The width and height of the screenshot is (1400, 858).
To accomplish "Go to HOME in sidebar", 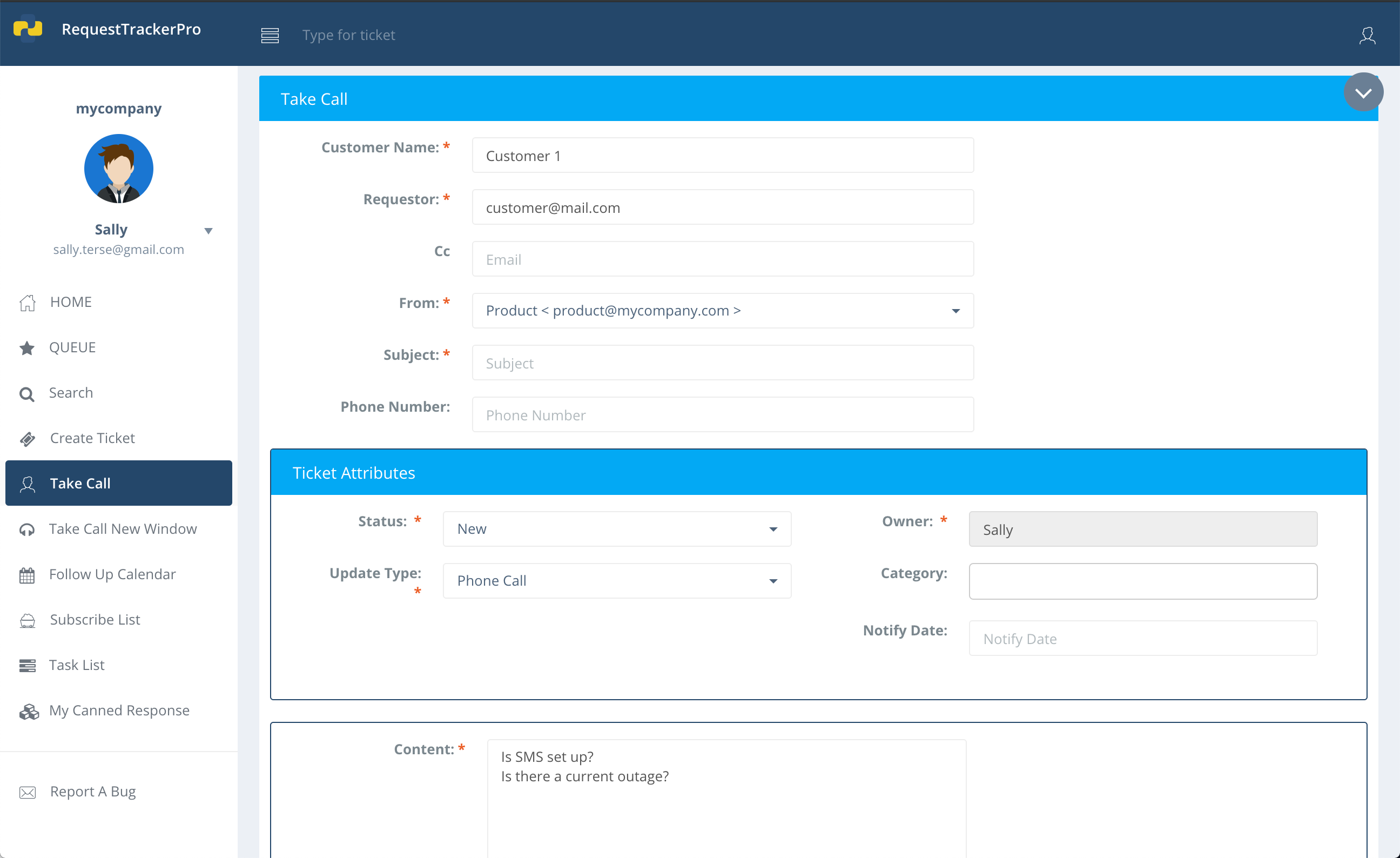I will pyautogui.click(x=118, y=301).
